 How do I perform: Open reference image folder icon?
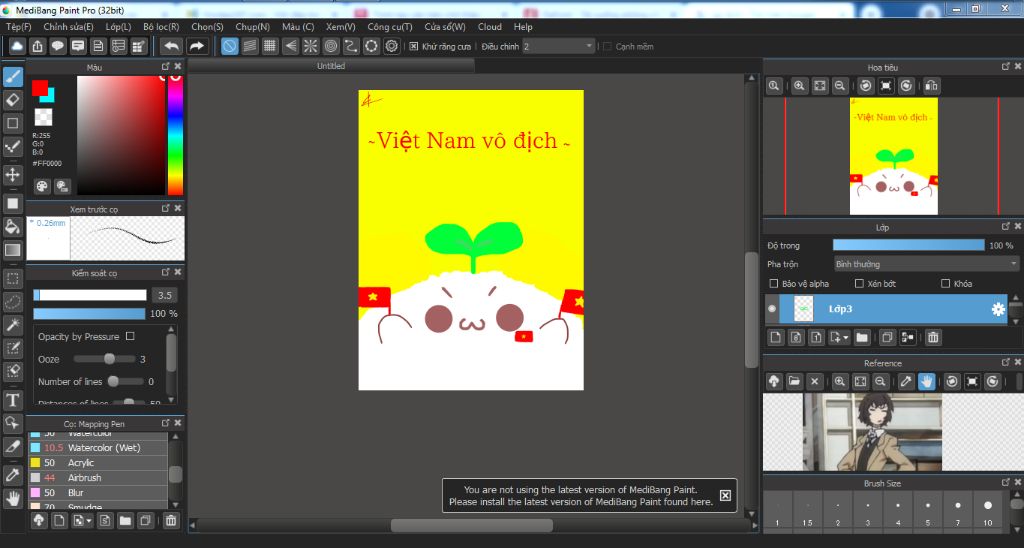tap(794, 381)
